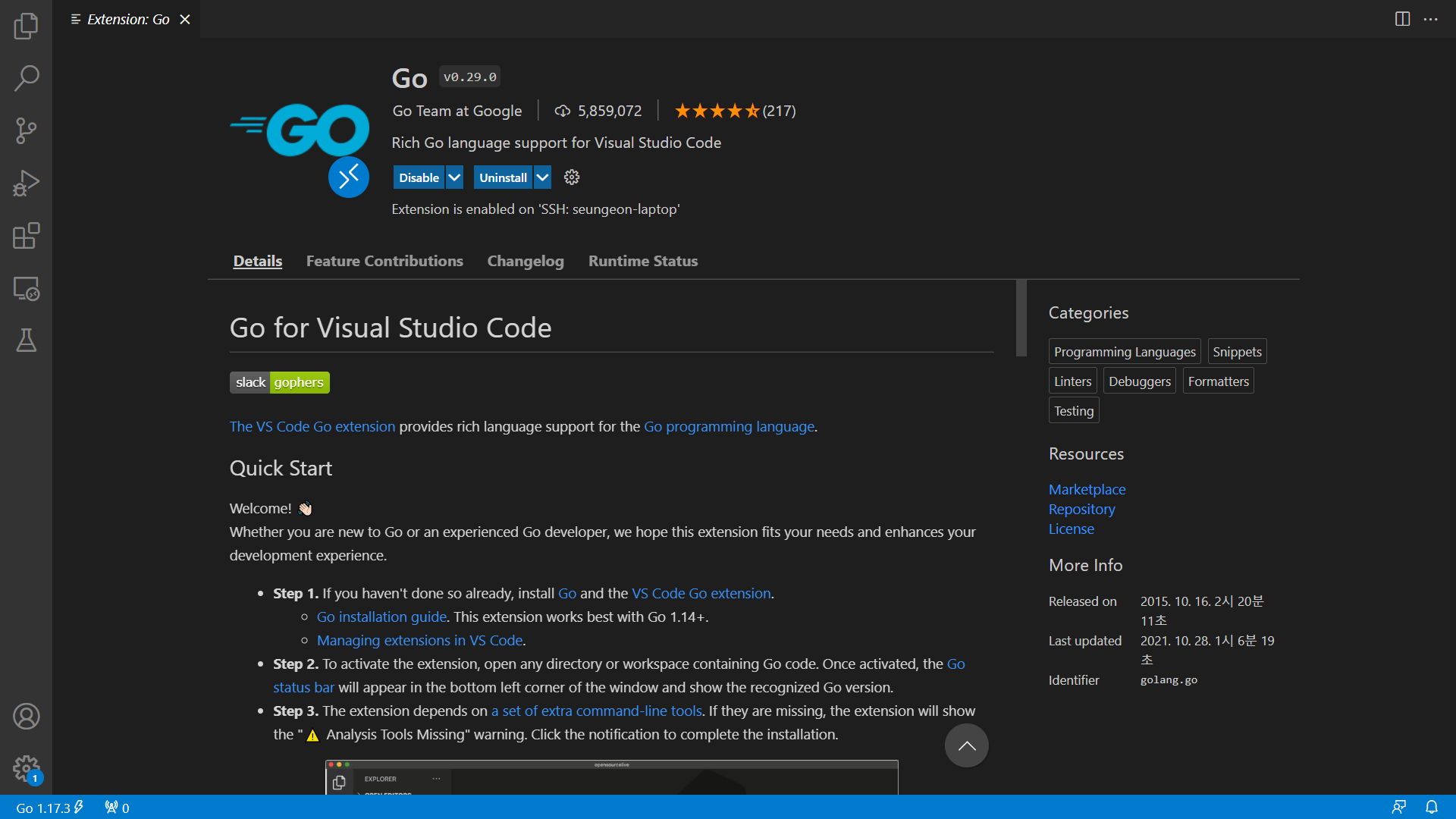Open the Search view
The width and height of the screenshot is (1456, 819).
pos(26,78)
